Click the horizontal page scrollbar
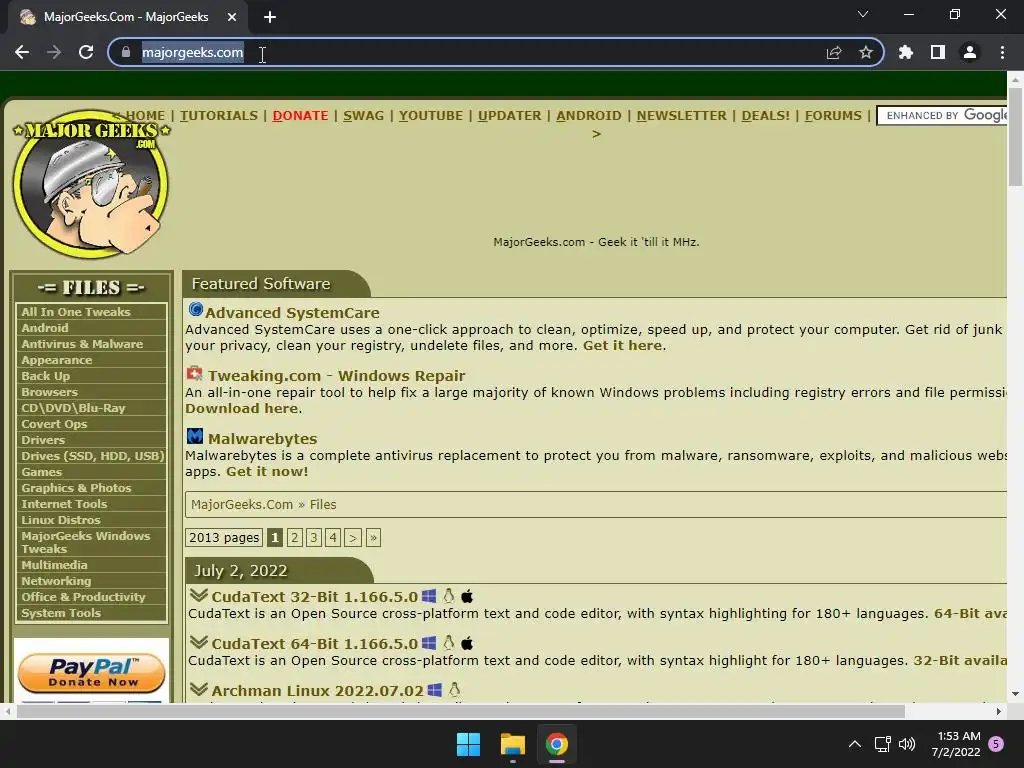 click(460, 711)
